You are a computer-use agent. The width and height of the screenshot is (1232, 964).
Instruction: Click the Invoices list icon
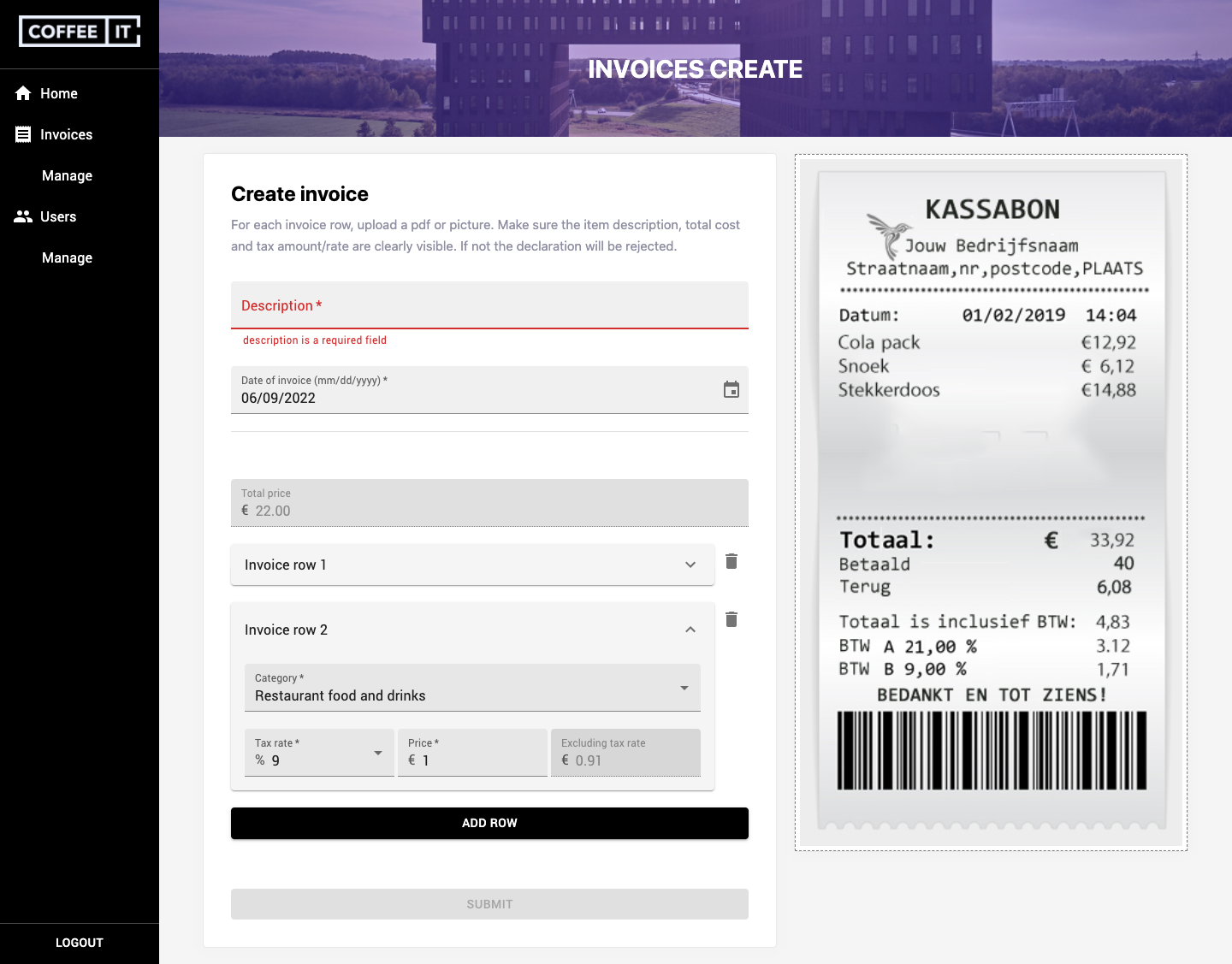[x=23, y=134]
